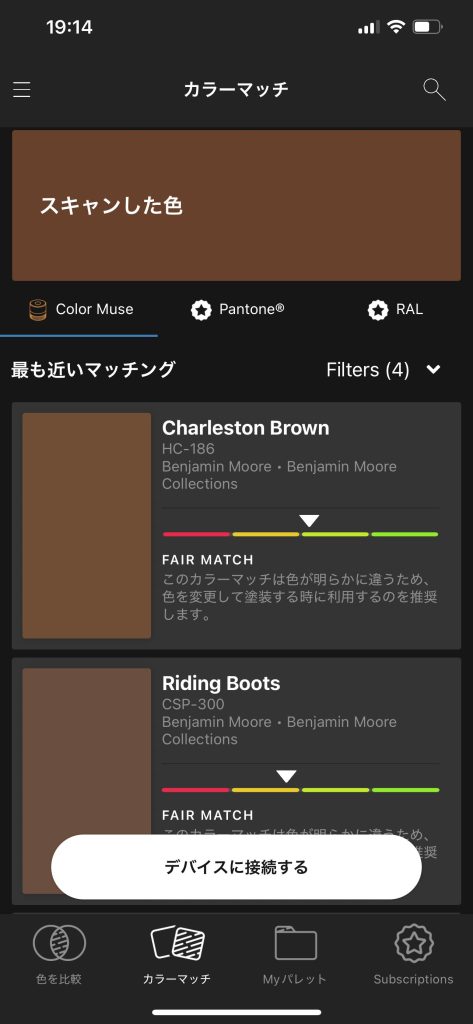Click the battery status icon

[428, 27]
